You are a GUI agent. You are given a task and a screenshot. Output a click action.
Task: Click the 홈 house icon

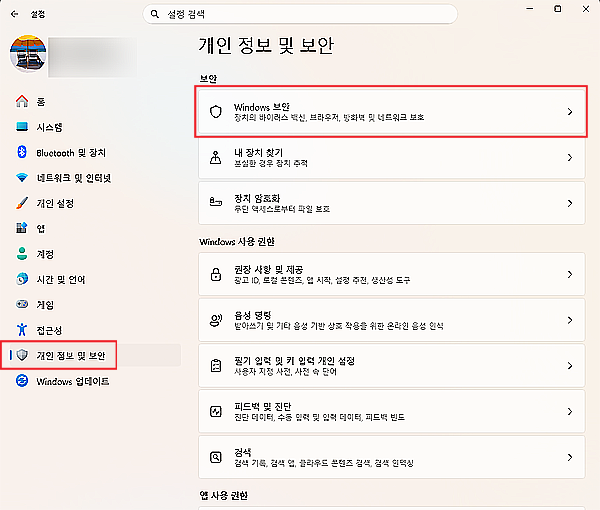pos(22,101)
